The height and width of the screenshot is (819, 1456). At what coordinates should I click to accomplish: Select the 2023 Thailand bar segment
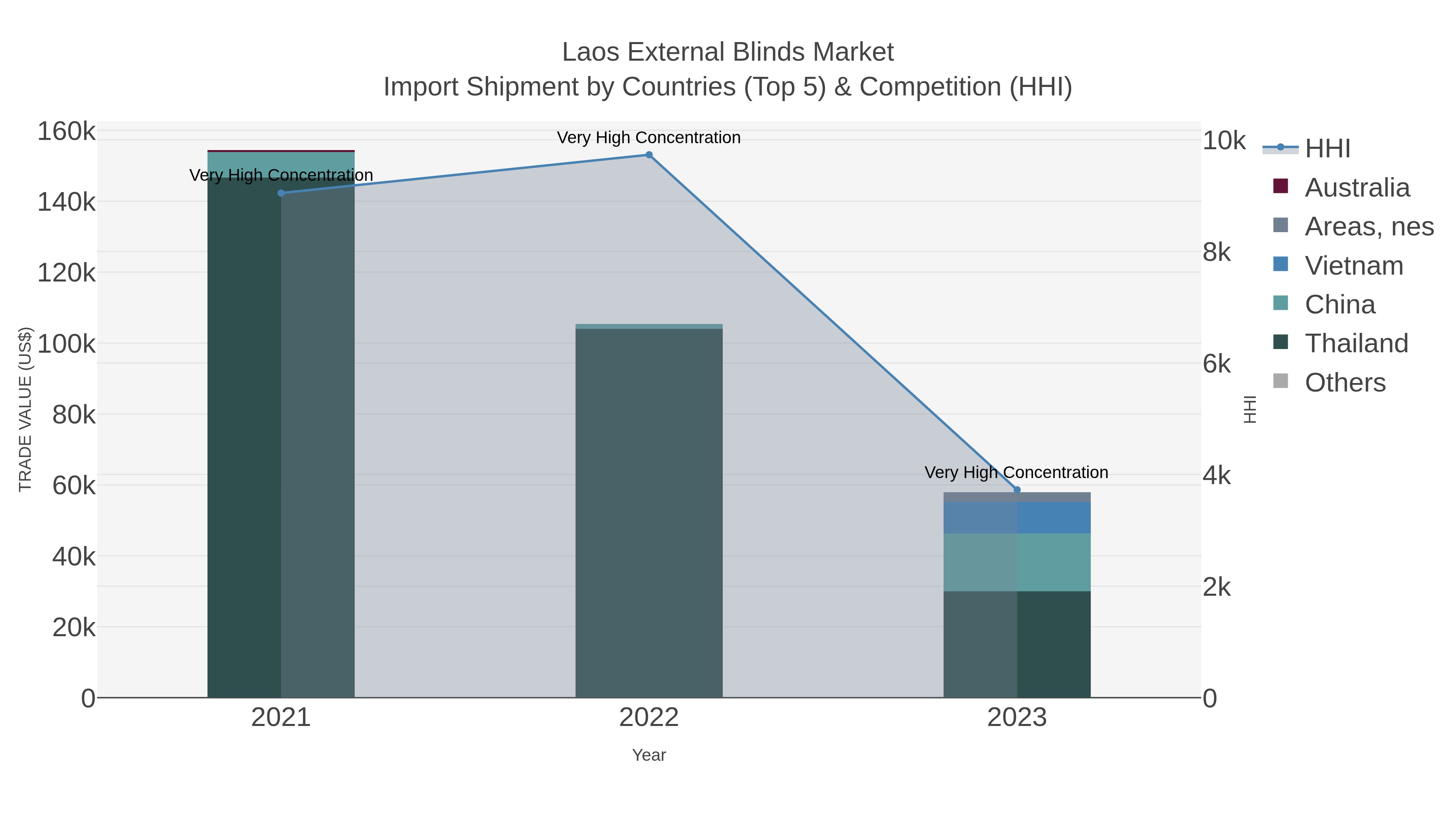[1017, 644]
